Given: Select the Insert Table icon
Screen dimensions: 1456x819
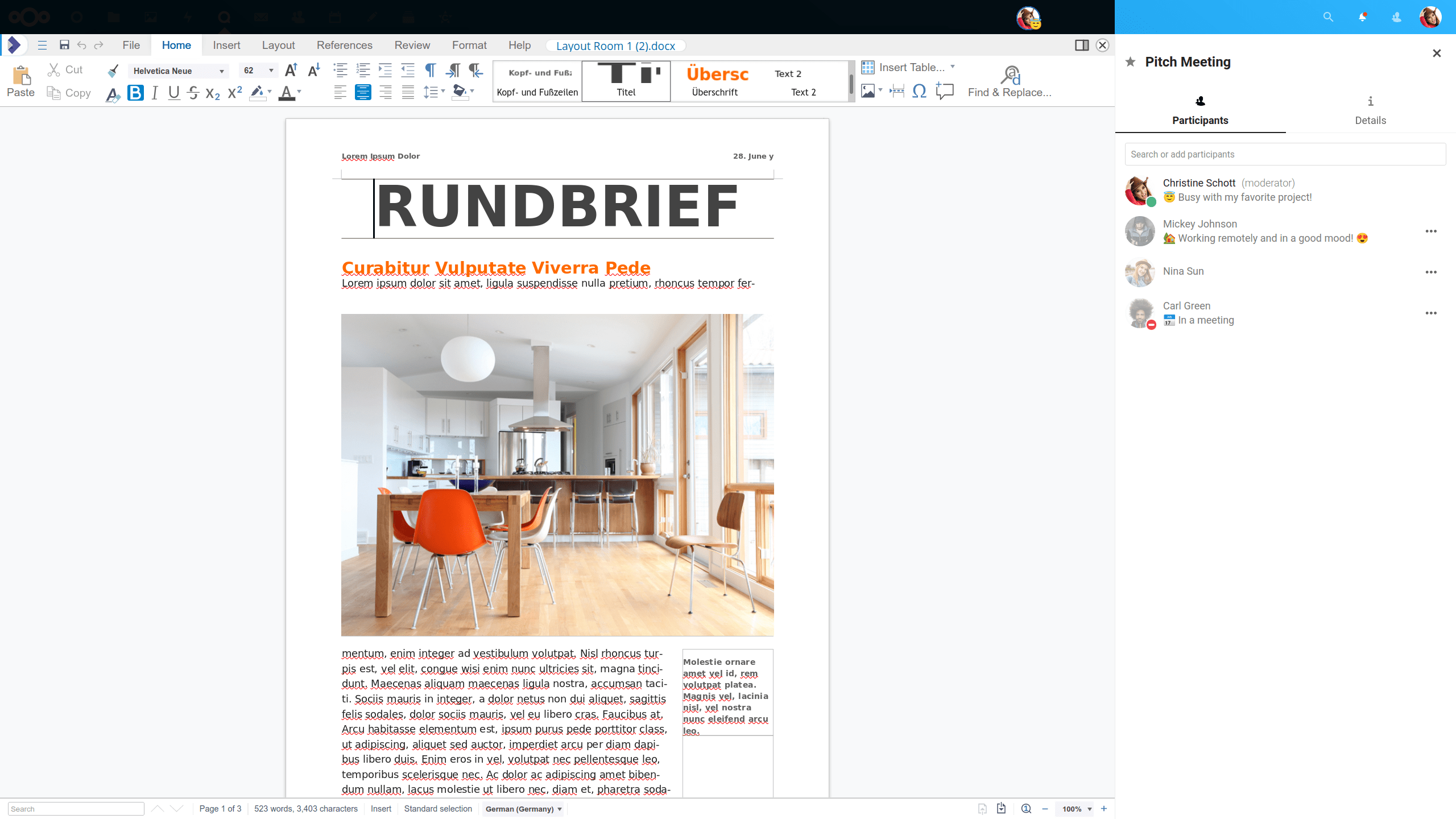Looking at the screenshot, I should pos(867,67).
